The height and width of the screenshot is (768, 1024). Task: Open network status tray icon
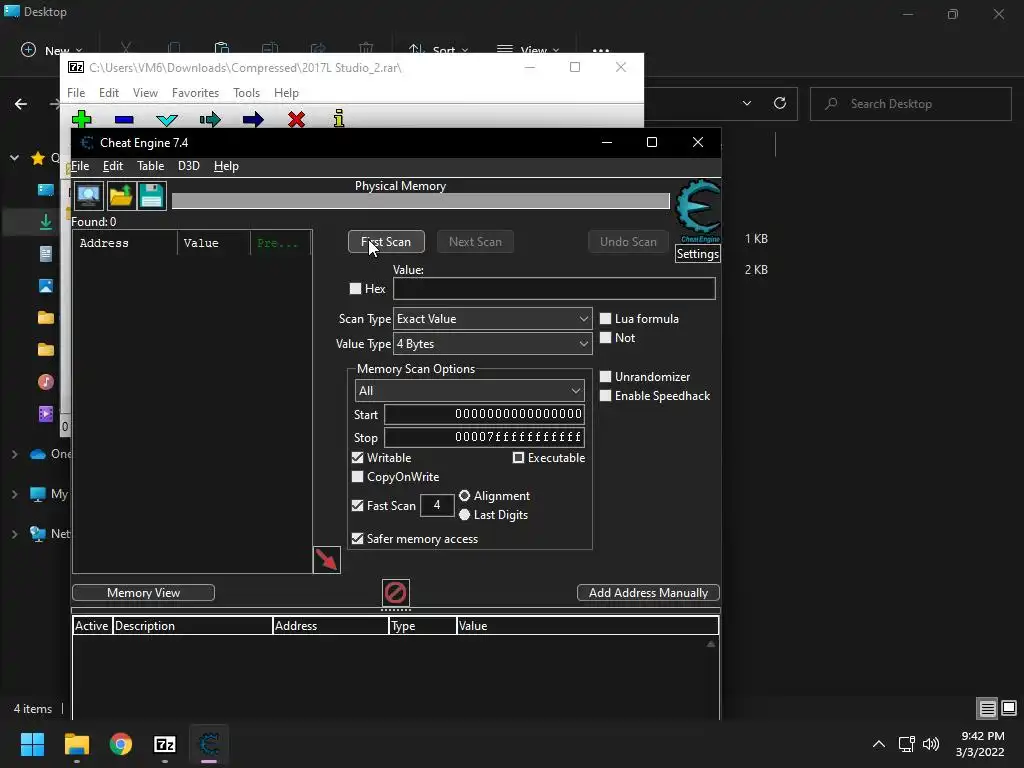pyautogui.click(x=906, y=744)
